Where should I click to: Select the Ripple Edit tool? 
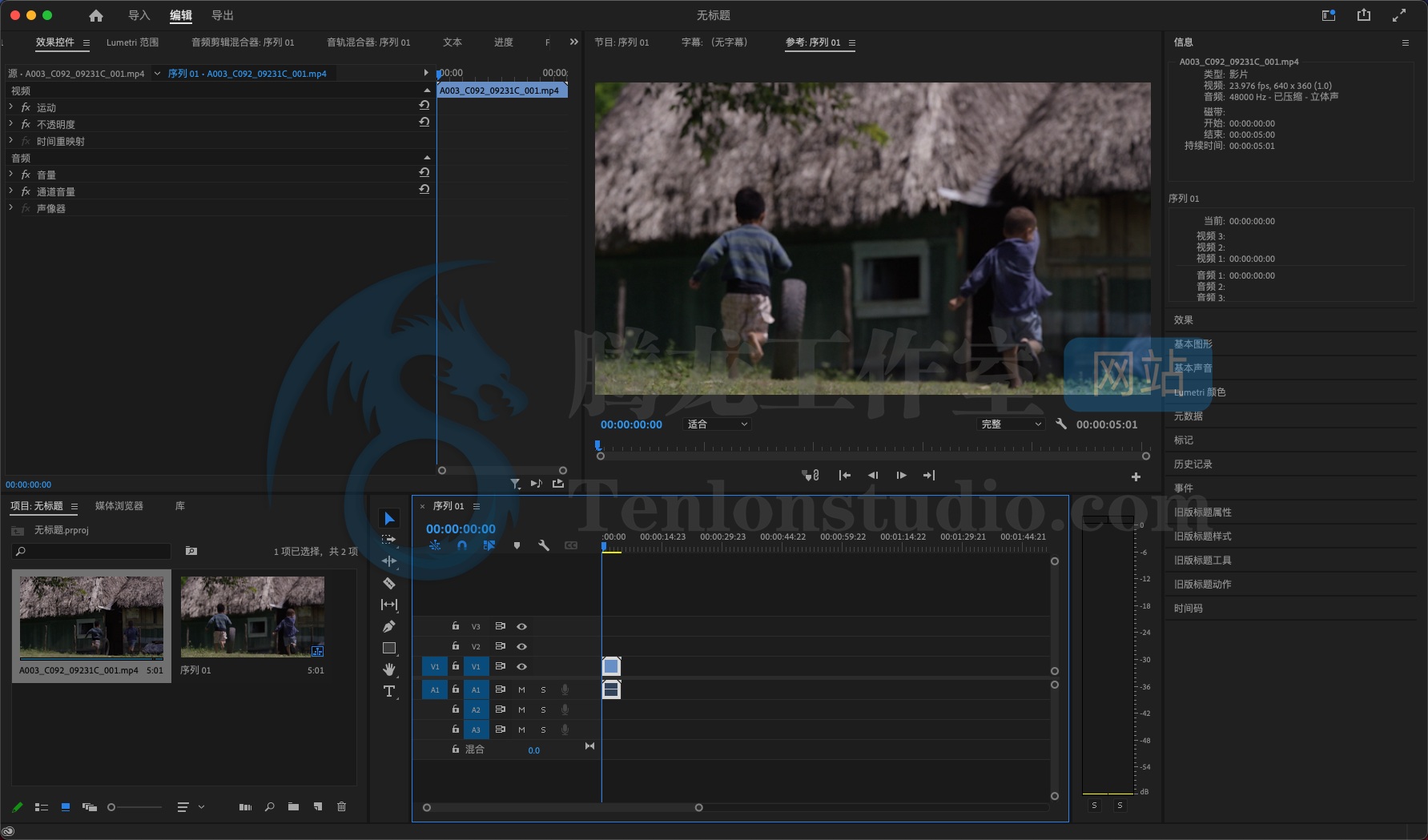[389, 561]
